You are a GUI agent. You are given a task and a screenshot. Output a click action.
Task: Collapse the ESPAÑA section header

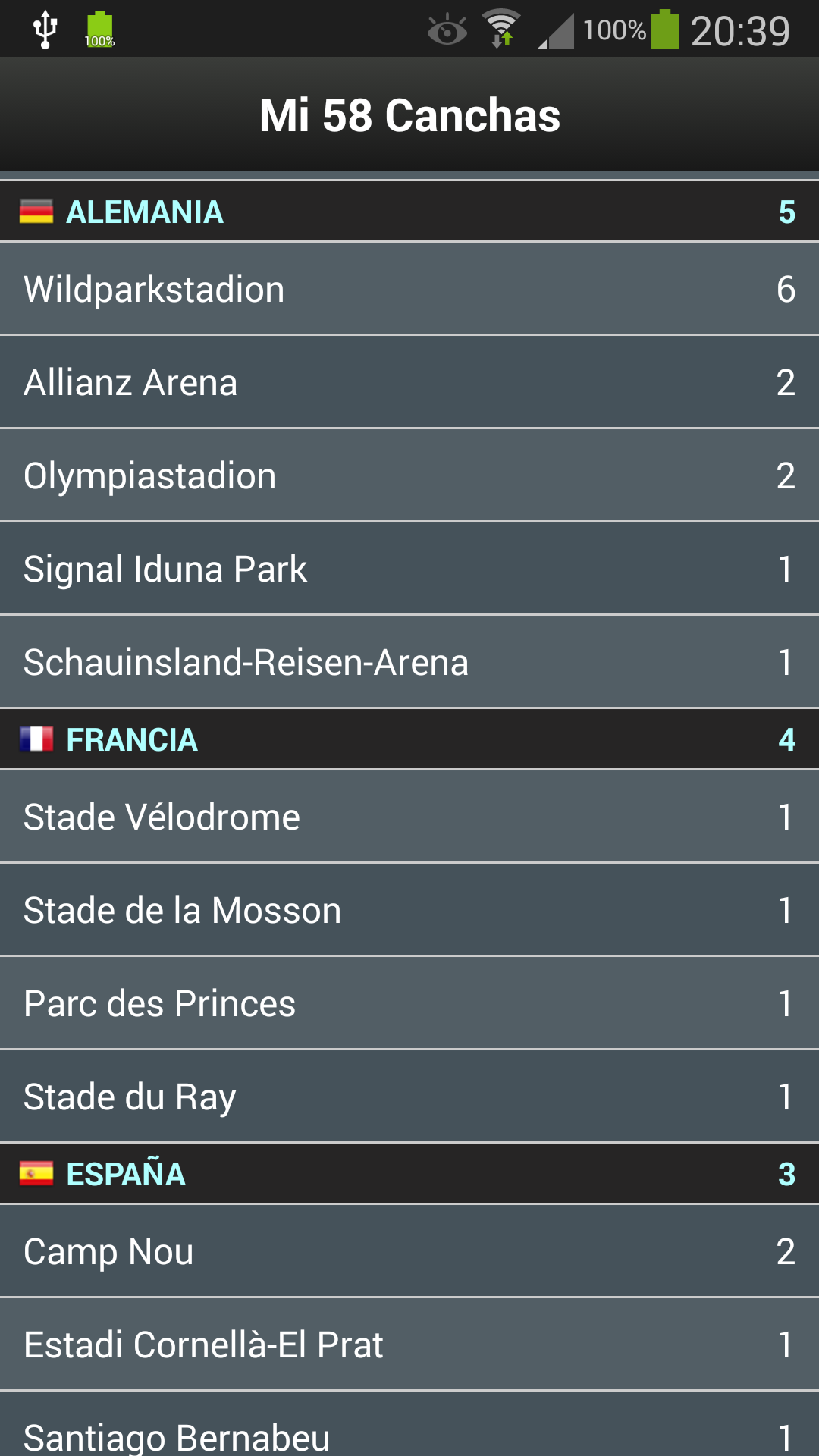409,1174
